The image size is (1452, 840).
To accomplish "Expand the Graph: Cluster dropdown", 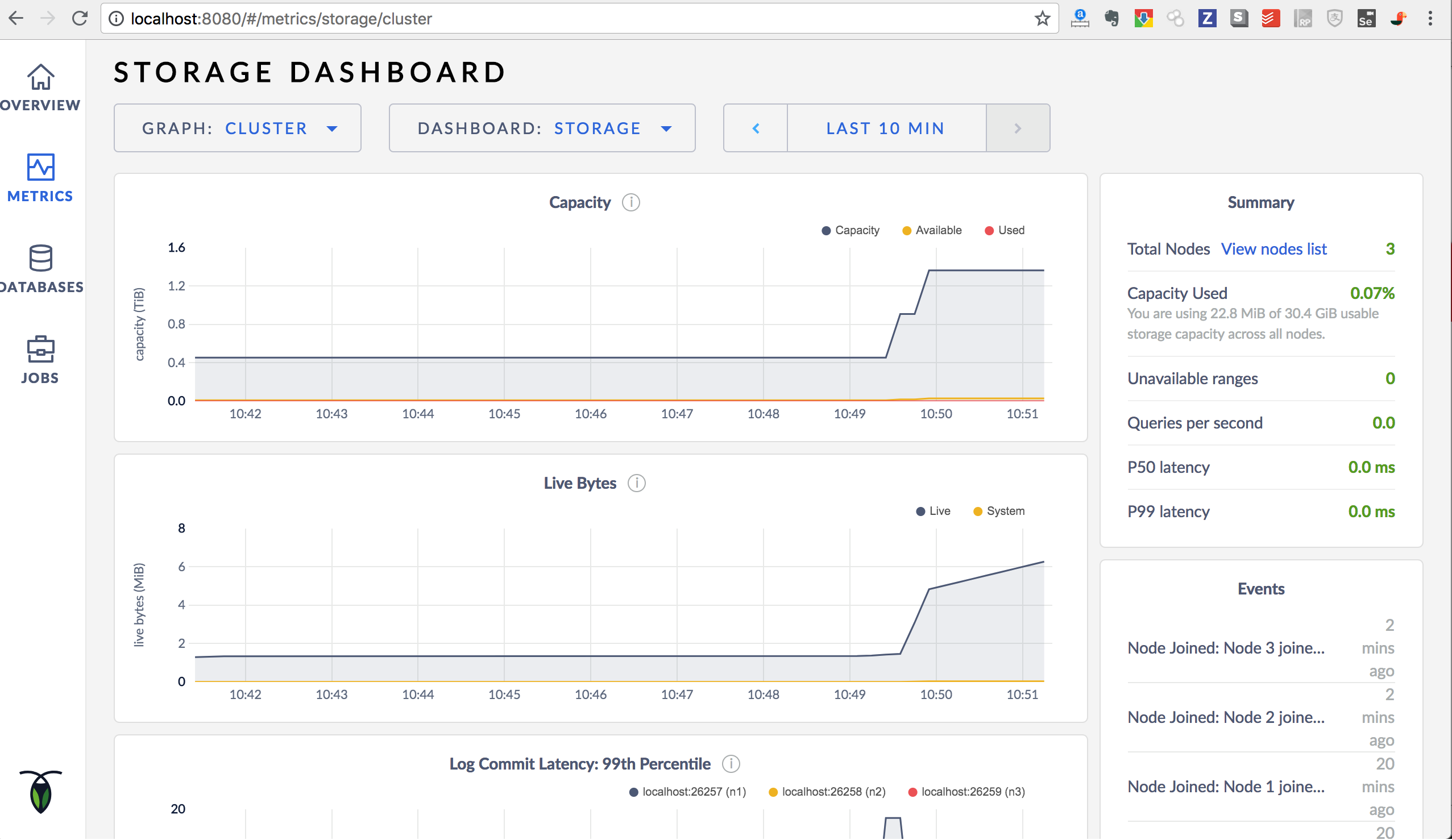I will [x=238, y=128].
